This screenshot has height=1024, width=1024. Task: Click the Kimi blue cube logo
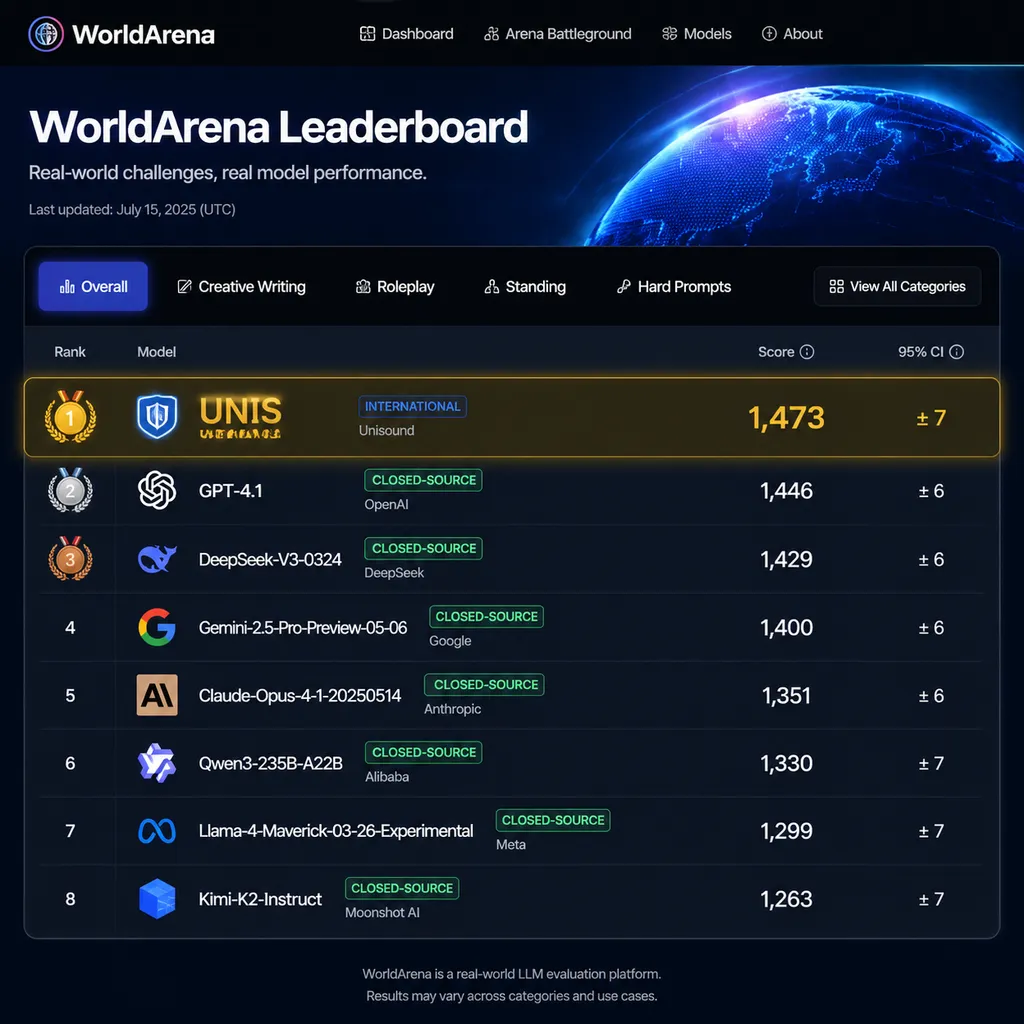157,899
